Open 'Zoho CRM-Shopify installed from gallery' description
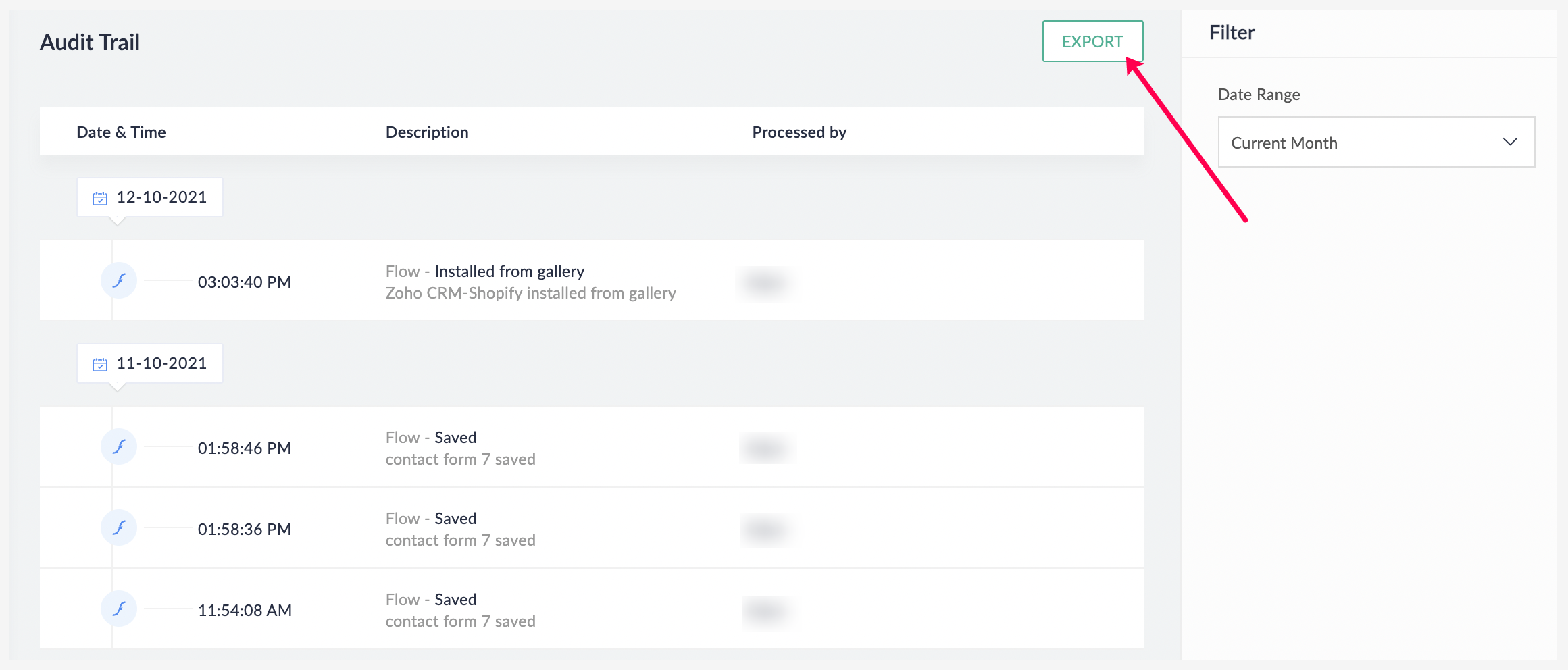1568x670 pixels. [x=530, y=292]
